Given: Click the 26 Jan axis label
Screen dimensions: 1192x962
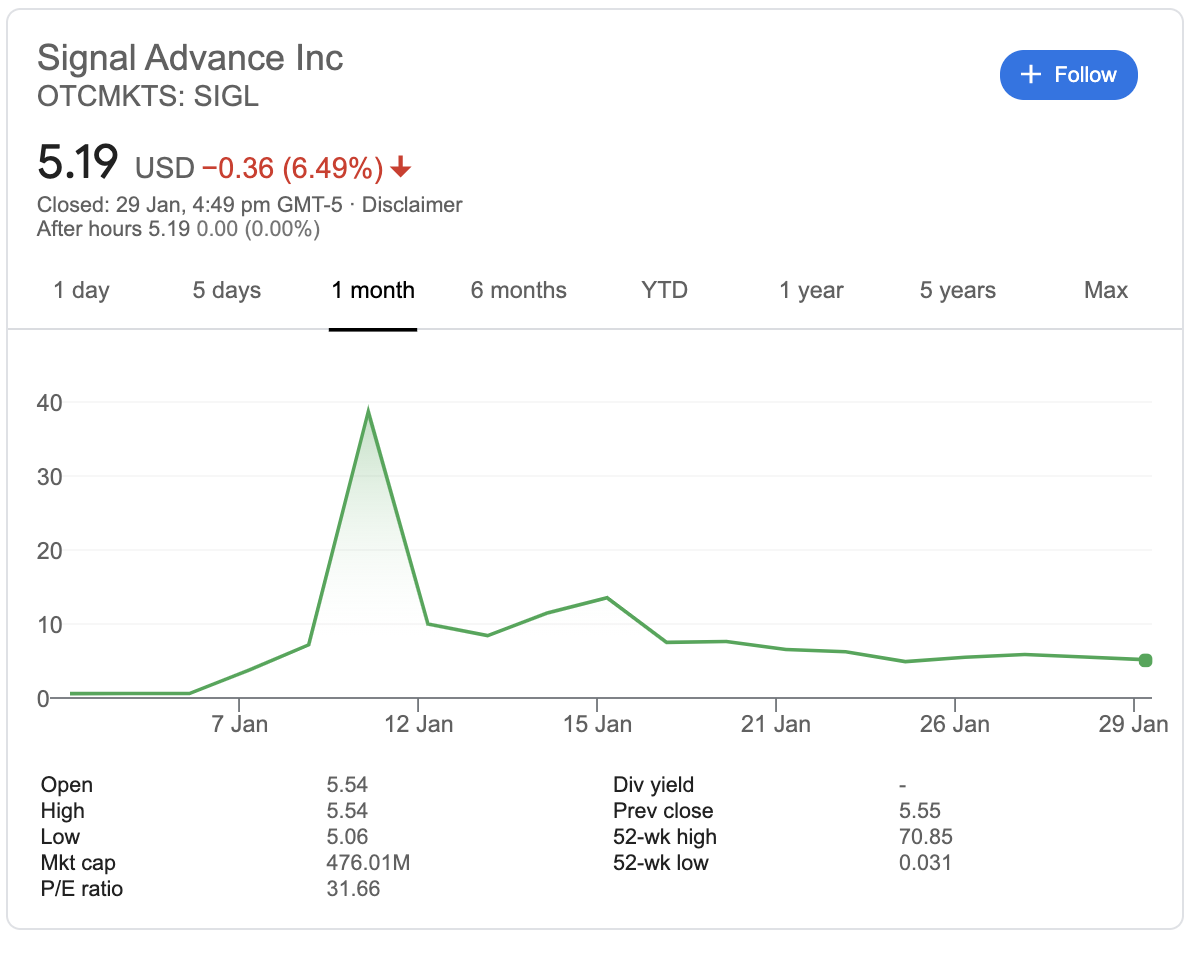Looking at the screenshot, I should [x=955, y=724].
